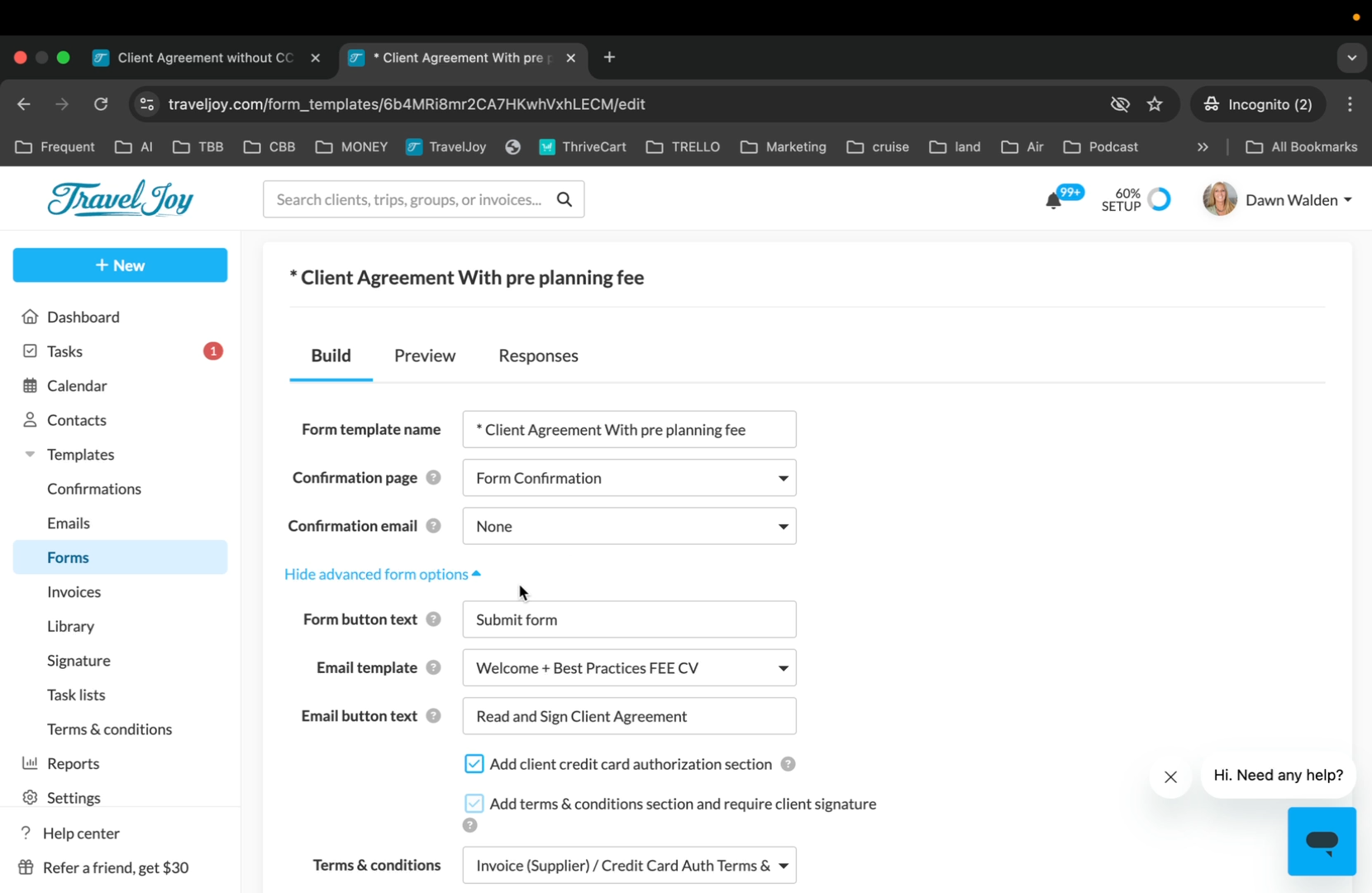Click help icon beside Email template
This screenshot has width=1372, height=893.
(433, 668)
